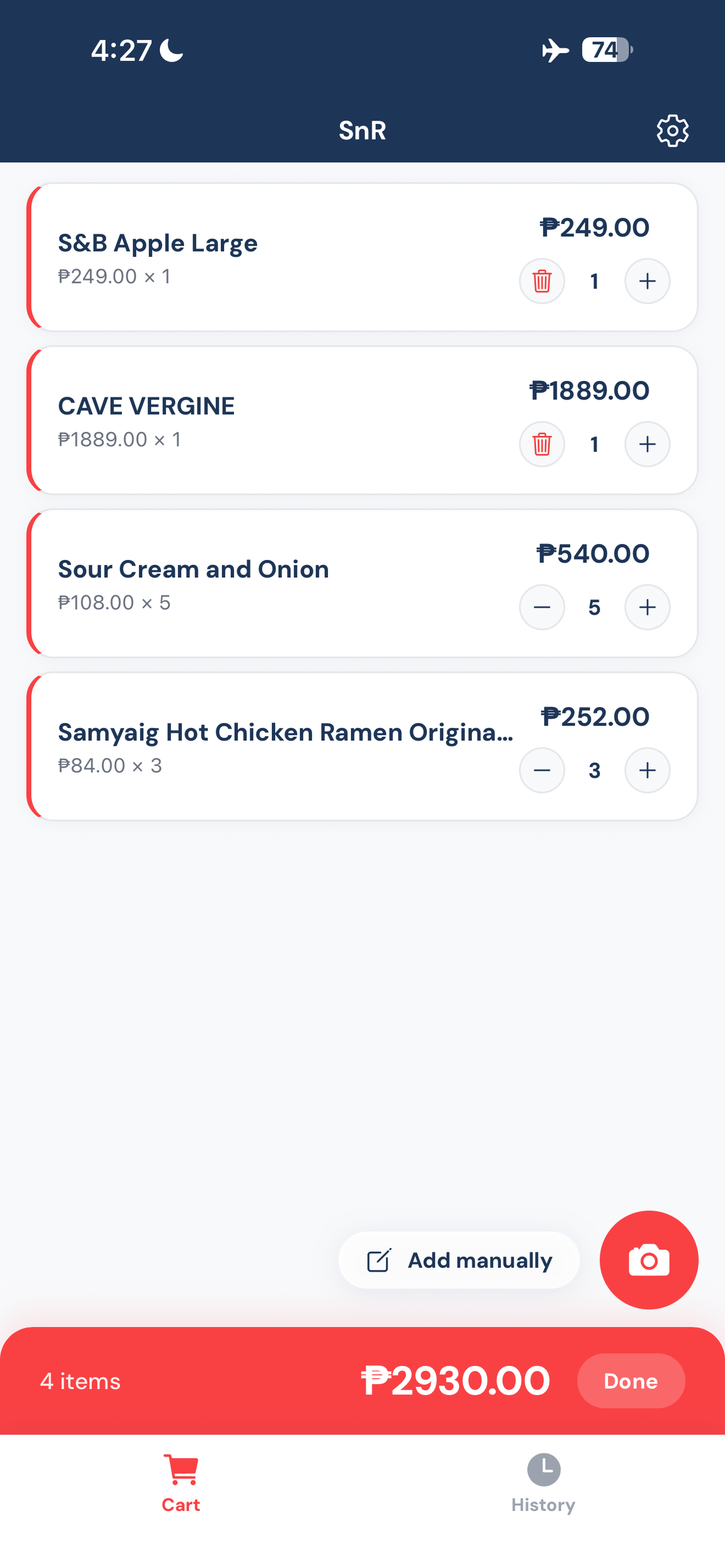The image size is (725, 1568).
Task: Add one more Samyaig Hot Chicken Ramen
Action: pos(647,770)
